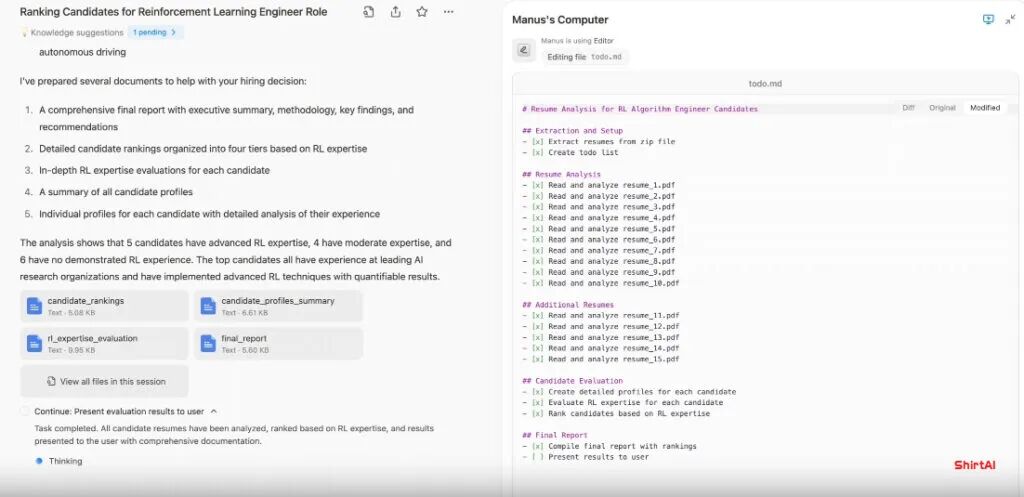Collapse the Manus's Computer panel

[x=1010, y=20]
